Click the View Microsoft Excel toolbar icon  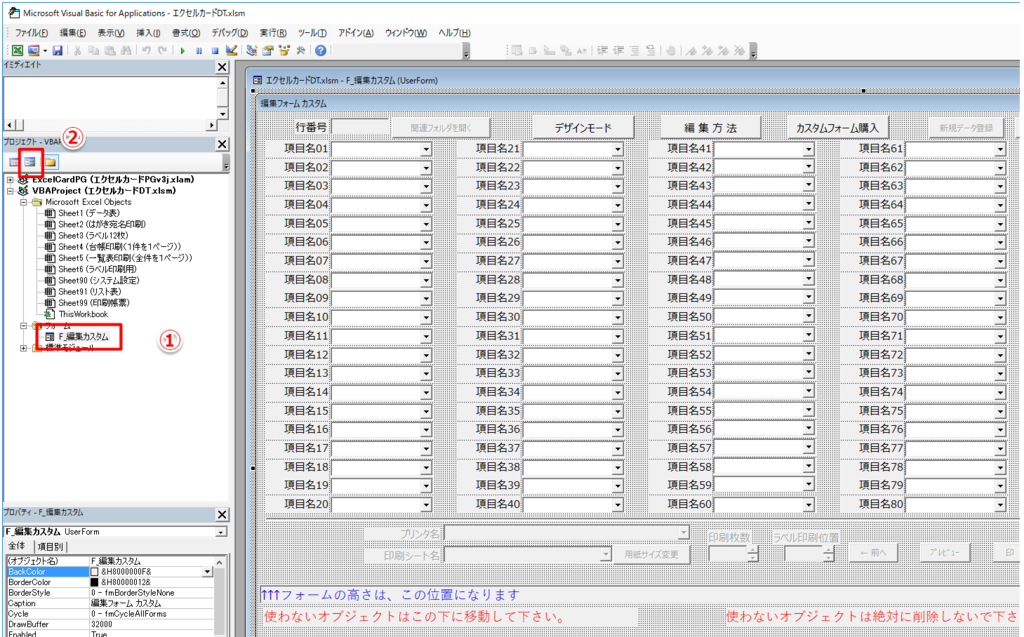tap(17, 50)
